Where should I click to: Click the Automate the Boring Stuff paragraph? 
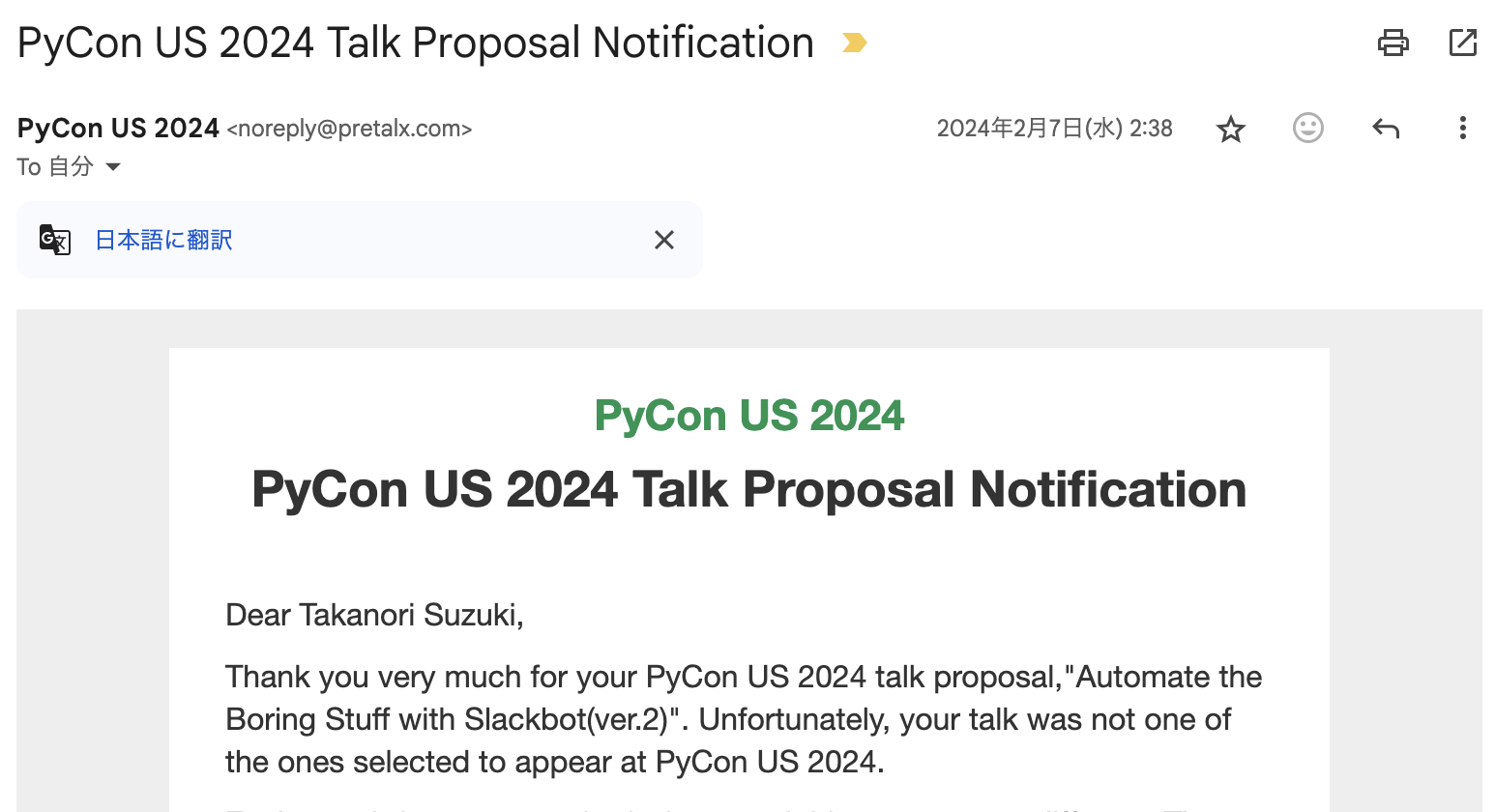(743, 719)
